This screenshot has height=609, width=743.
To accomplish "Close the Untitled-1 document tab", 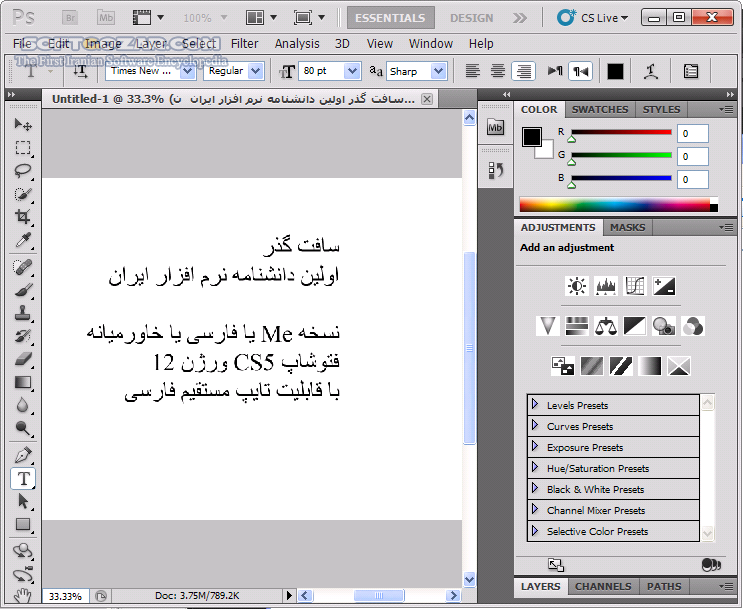I will 427,99.
